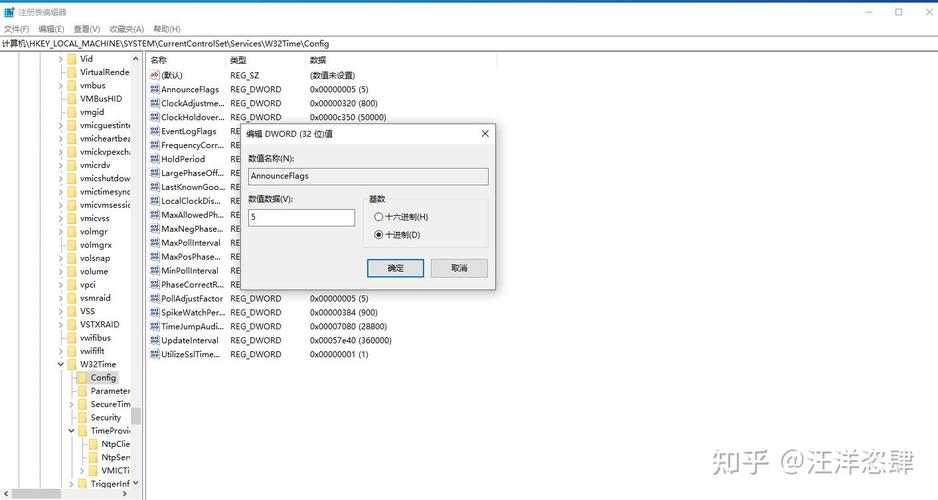This screenshot has width=938, height=500.
Task: Click the 0x00007080 (28800) data value
Action: [348, 327]
